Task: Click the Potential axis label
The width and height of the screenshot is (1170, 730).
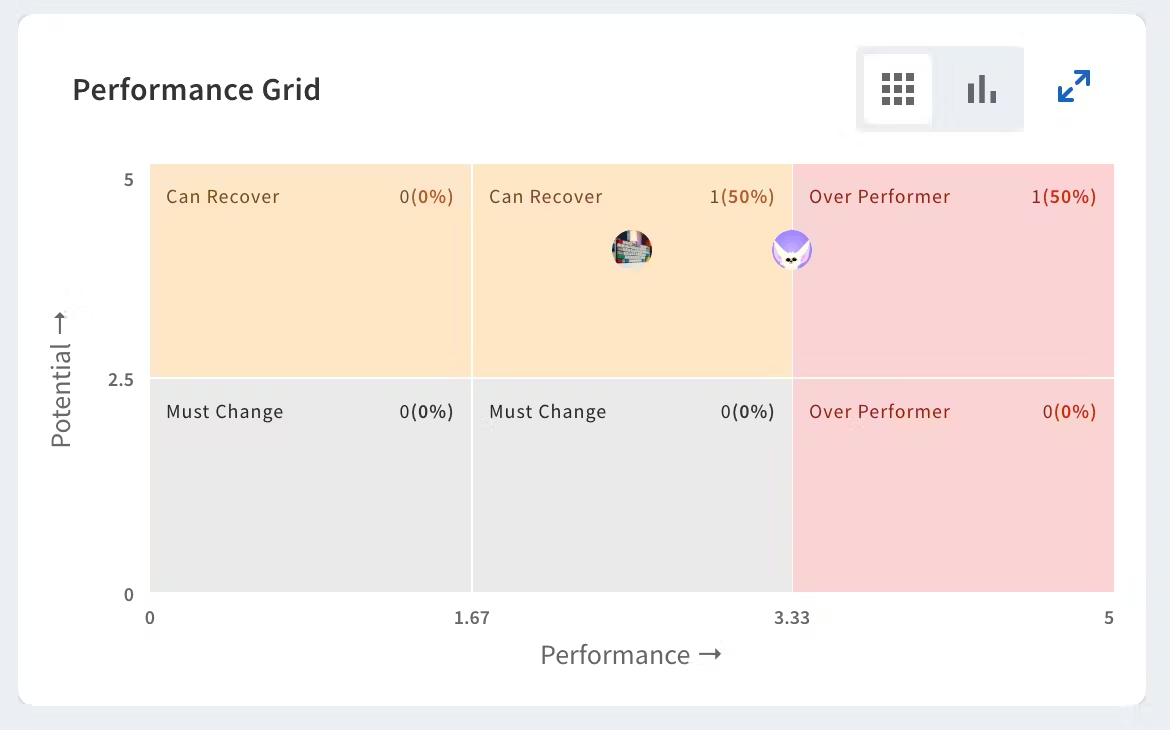Action: [x=61, y=379]
